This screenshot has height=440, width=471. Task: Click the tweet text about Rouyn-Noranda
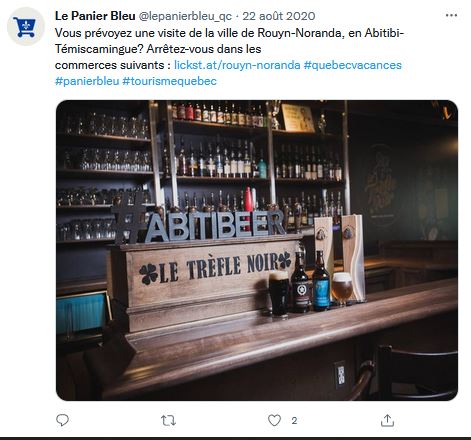point(229,49)
